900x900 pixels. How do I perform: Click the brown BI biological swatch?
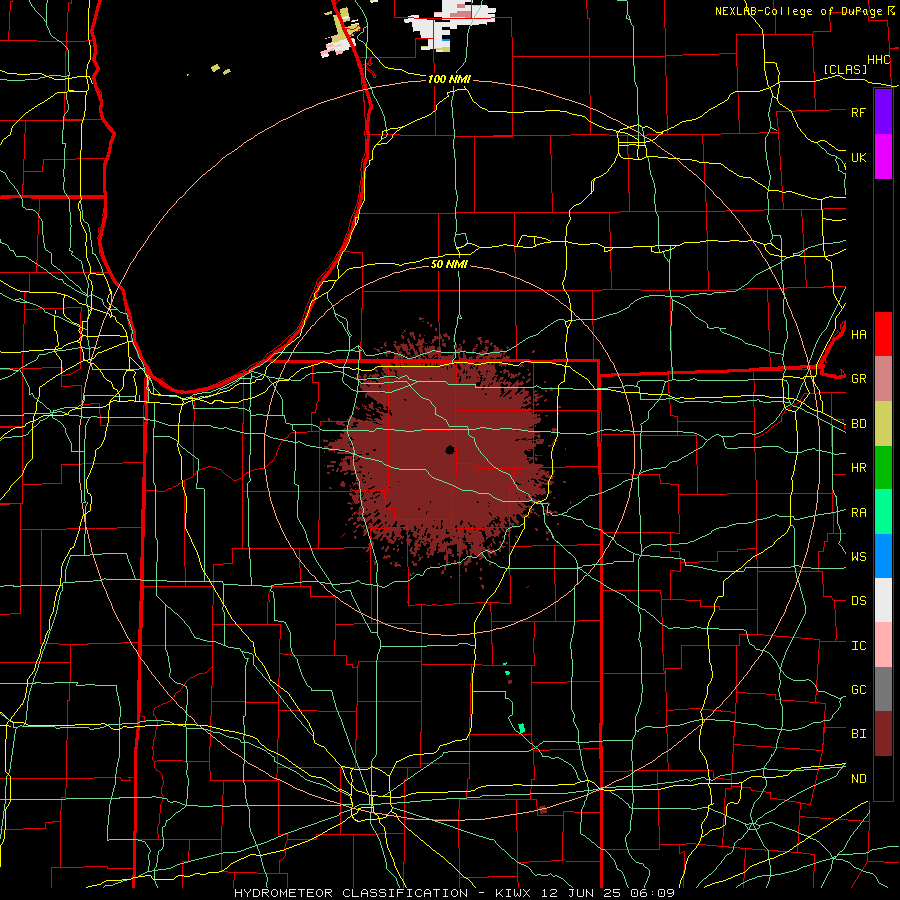[883, 734]
